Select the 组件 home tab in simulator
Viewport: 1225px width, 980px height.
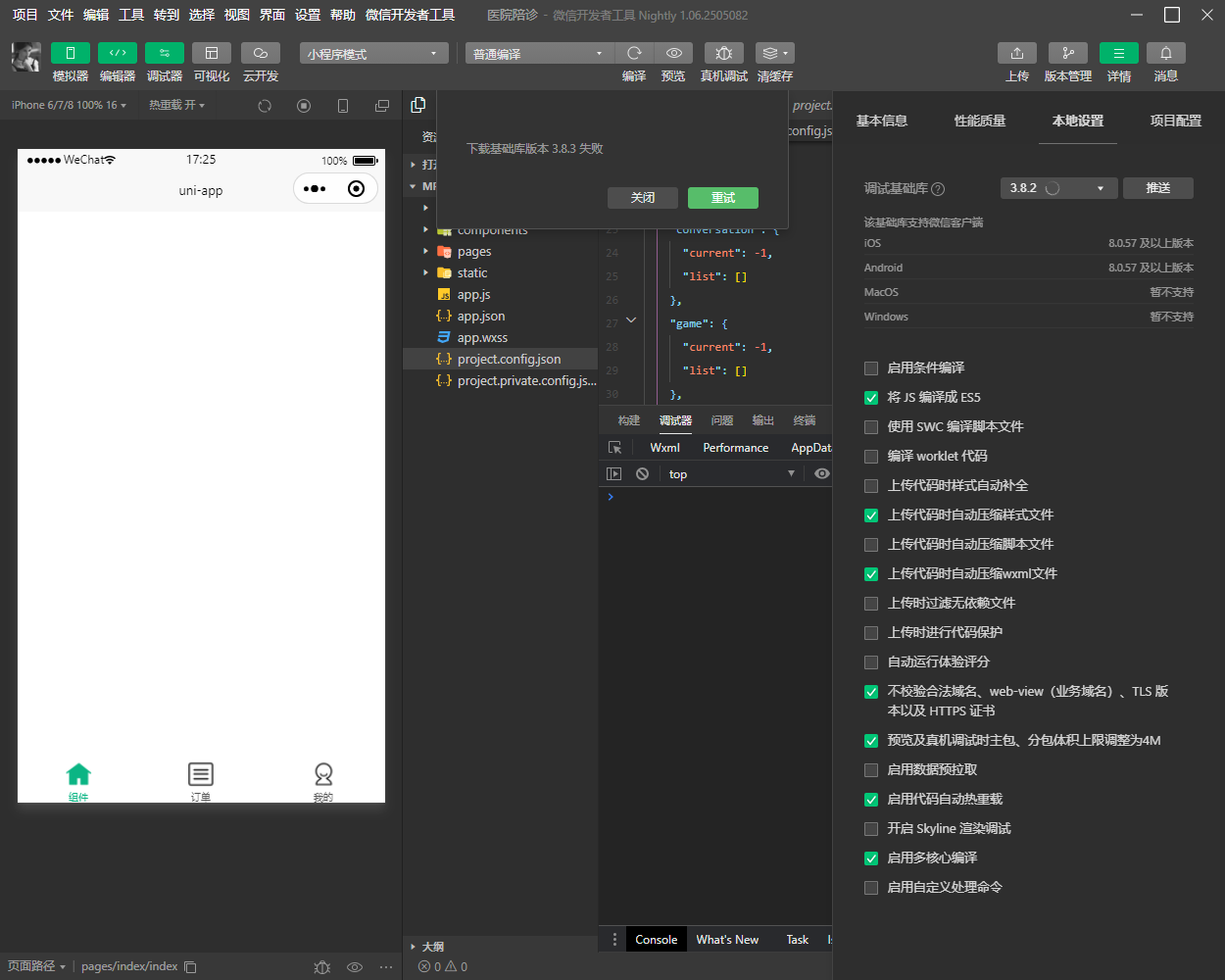coord(78,782)
